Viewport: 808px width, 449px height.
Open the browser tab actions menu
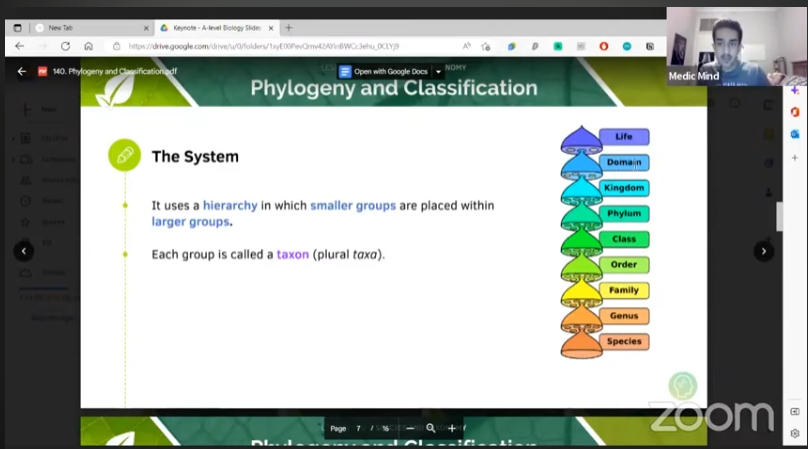click(18, 28)
